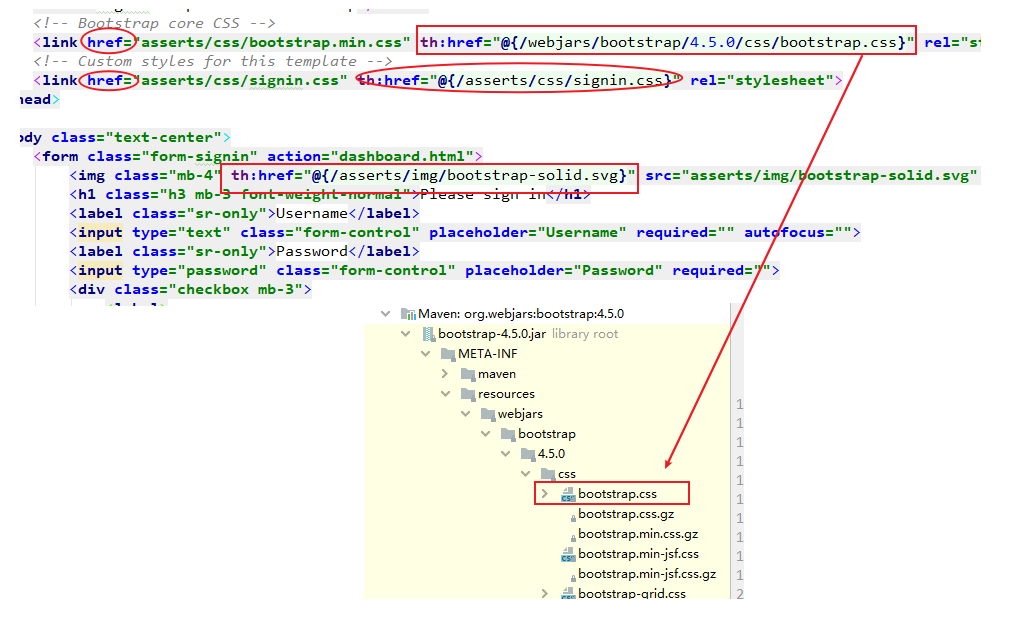
Task: Select the maven tree row label
Action: [x=497, y=374]
